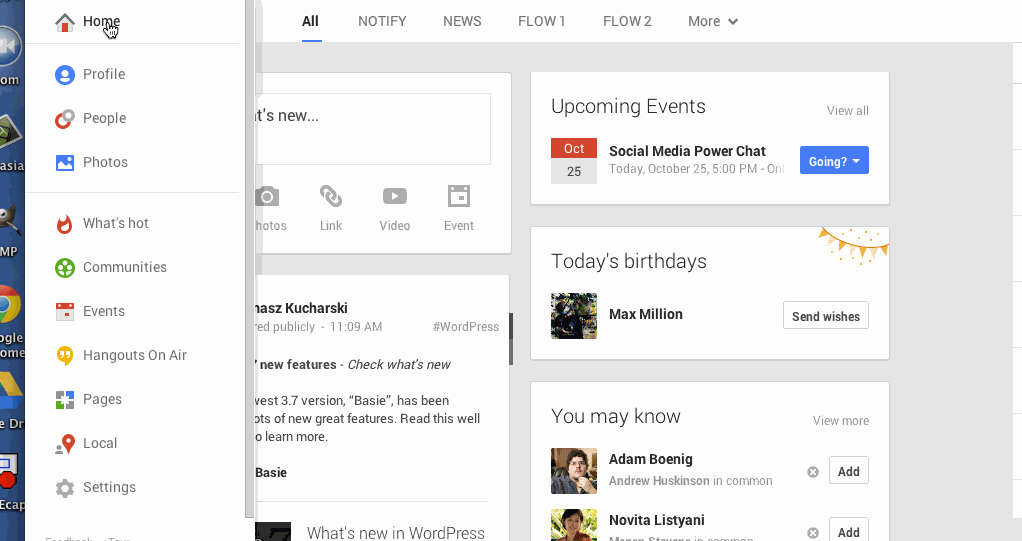Open the Settings gear icon

pos(65,488)
